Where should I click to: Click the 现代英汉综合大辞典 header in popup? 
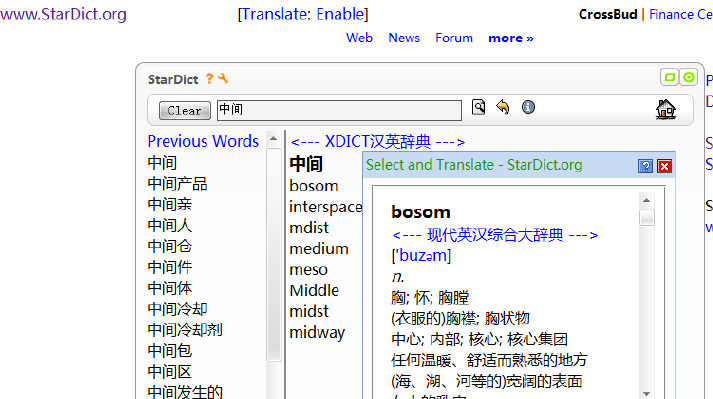(x=495, y=235)
